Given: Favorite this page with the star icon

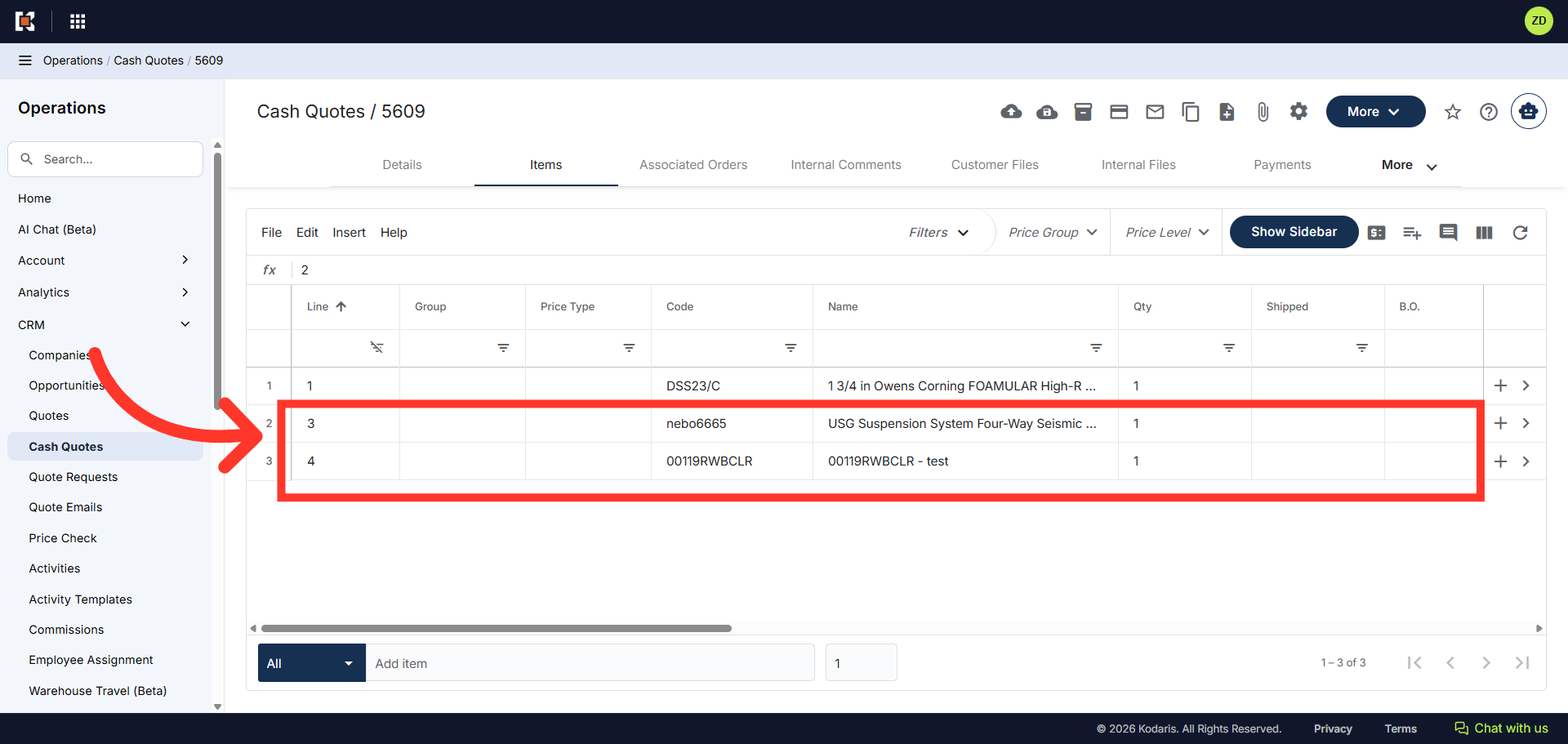Looking at the screenshot, I should [x=1452, y=112].
